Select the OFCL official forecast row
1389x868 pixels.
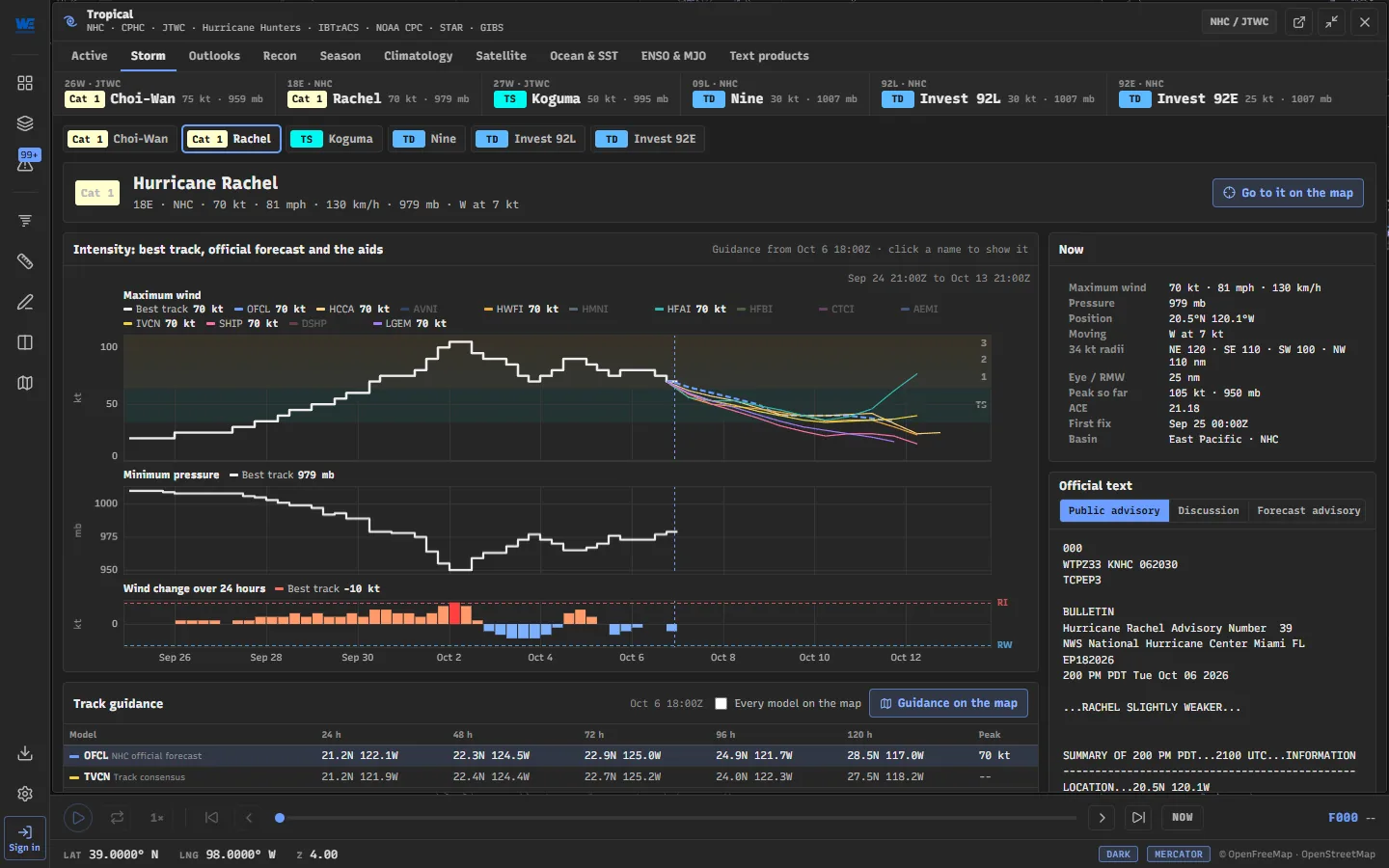pos(551,756)
